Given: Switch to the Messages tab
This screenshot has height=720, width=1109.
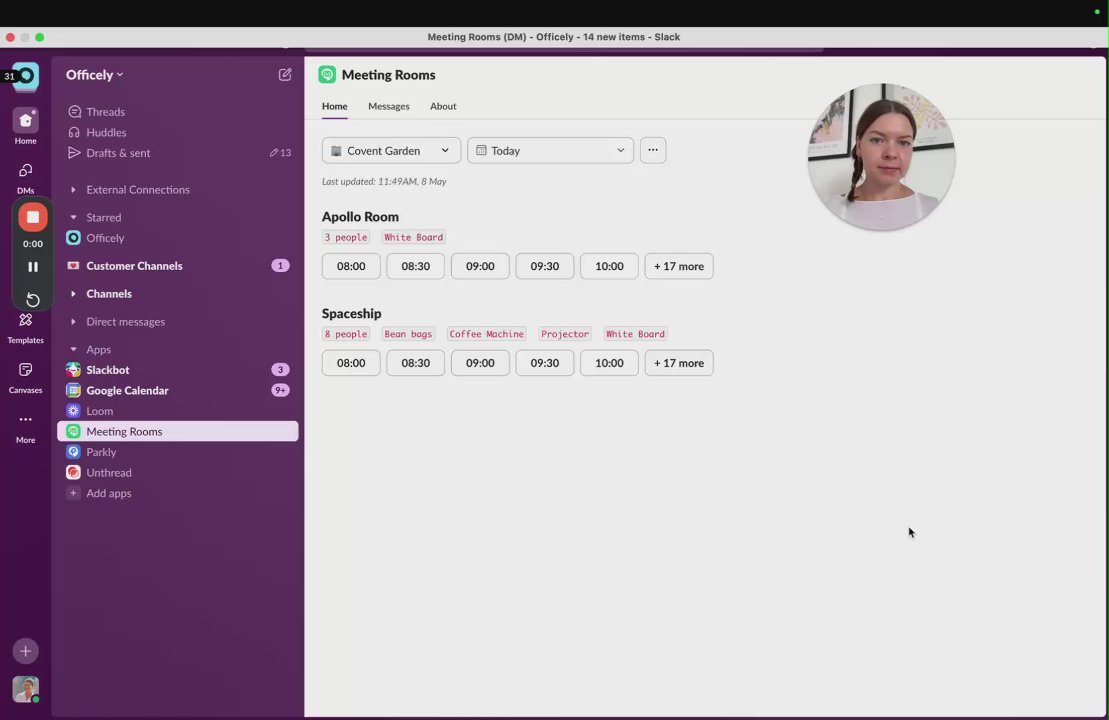Looking at the screenshot, I should point(388,106).
